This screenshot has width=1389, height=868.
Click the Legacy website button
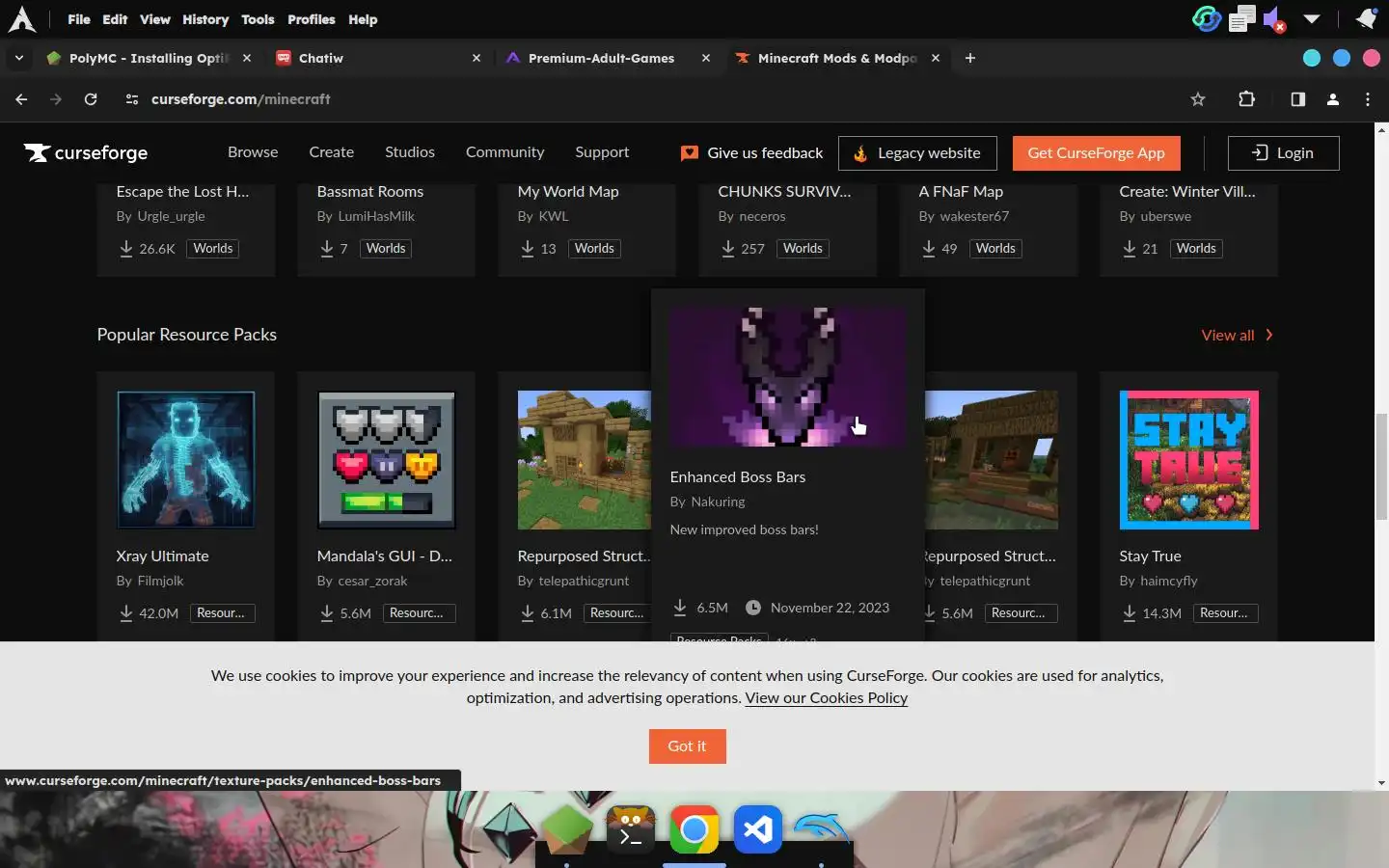[x=917, y=152]
